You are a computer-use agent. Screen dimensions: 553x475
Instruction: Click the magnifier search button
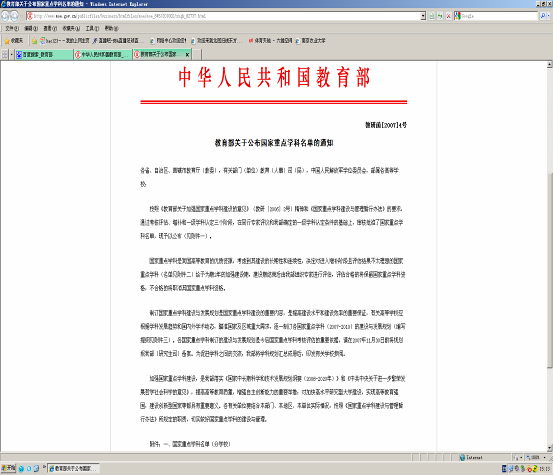coord(543,16)
